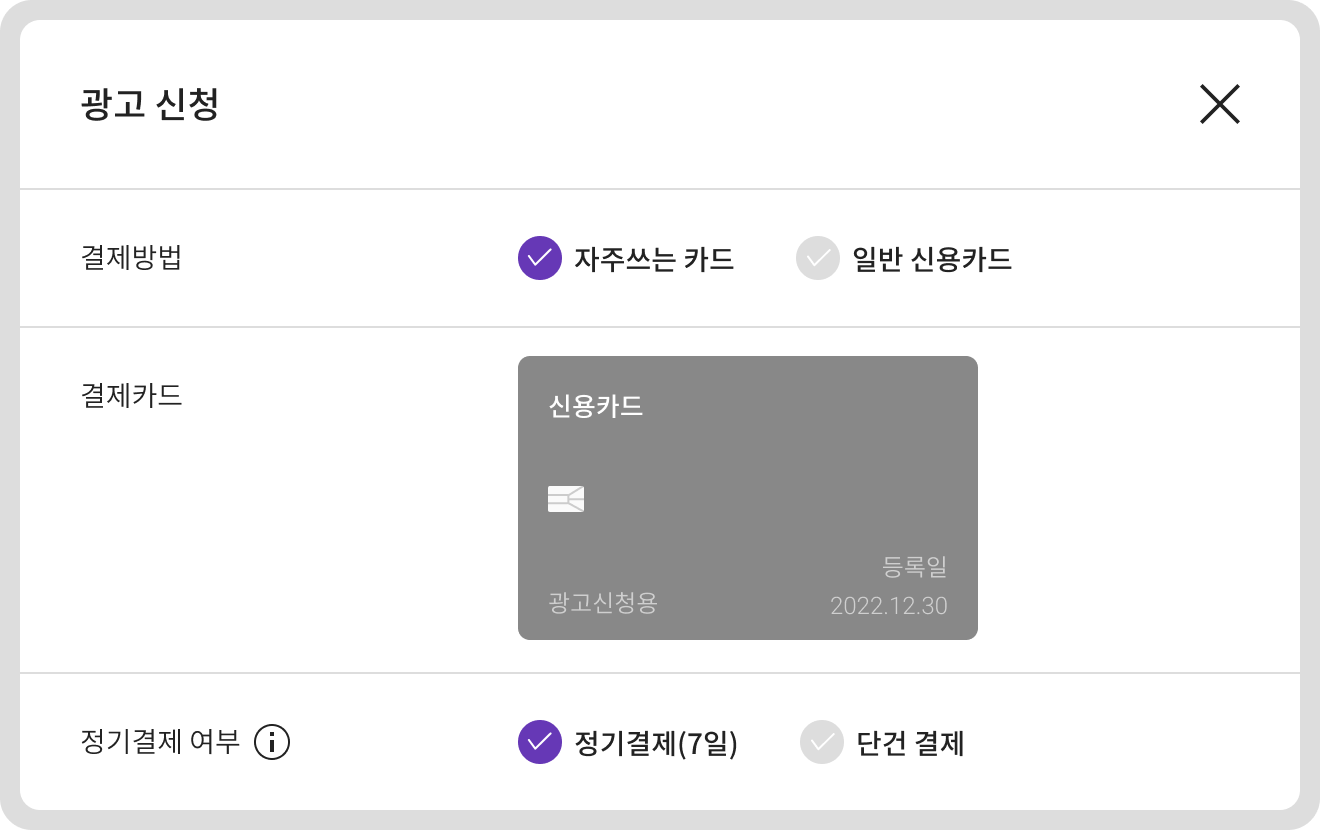Click the info icon beside 정기결제 여부
Image resolution: width=1320 pixels, height=830 pixels.
[x=272, y=742]
